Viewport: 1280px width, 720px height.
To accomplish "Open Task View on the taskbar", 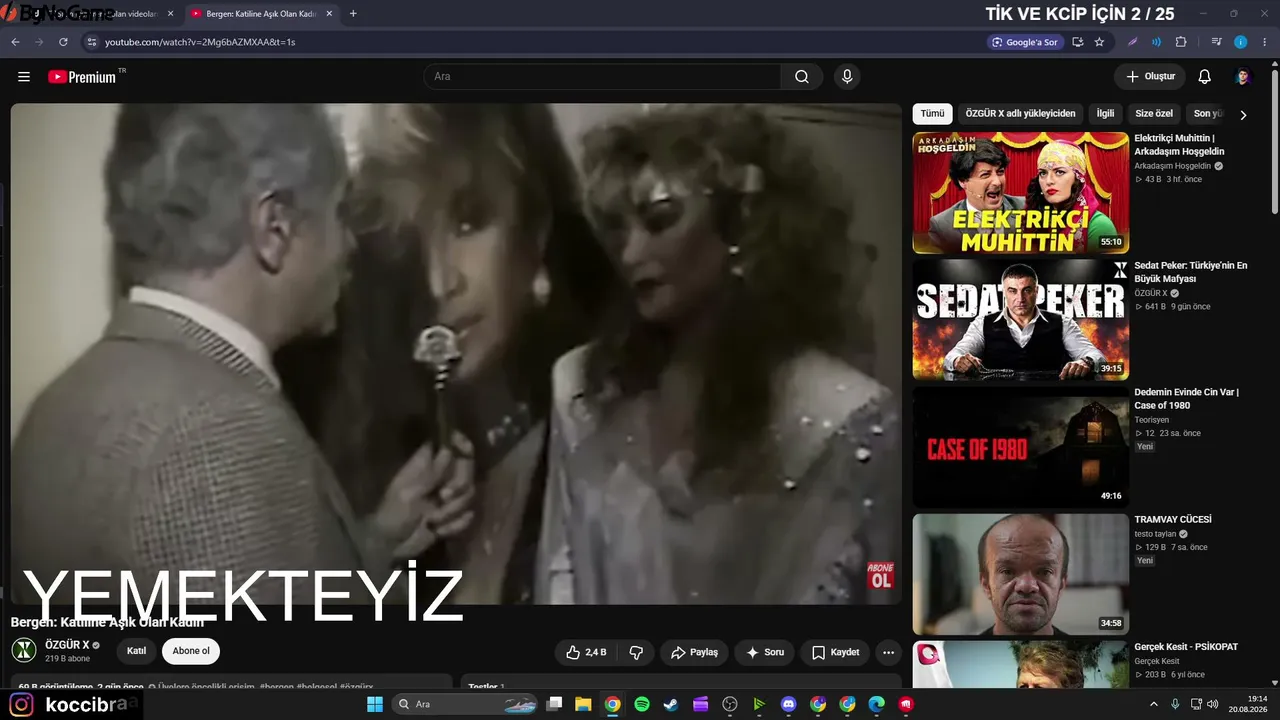I will [x=554, y=704].
